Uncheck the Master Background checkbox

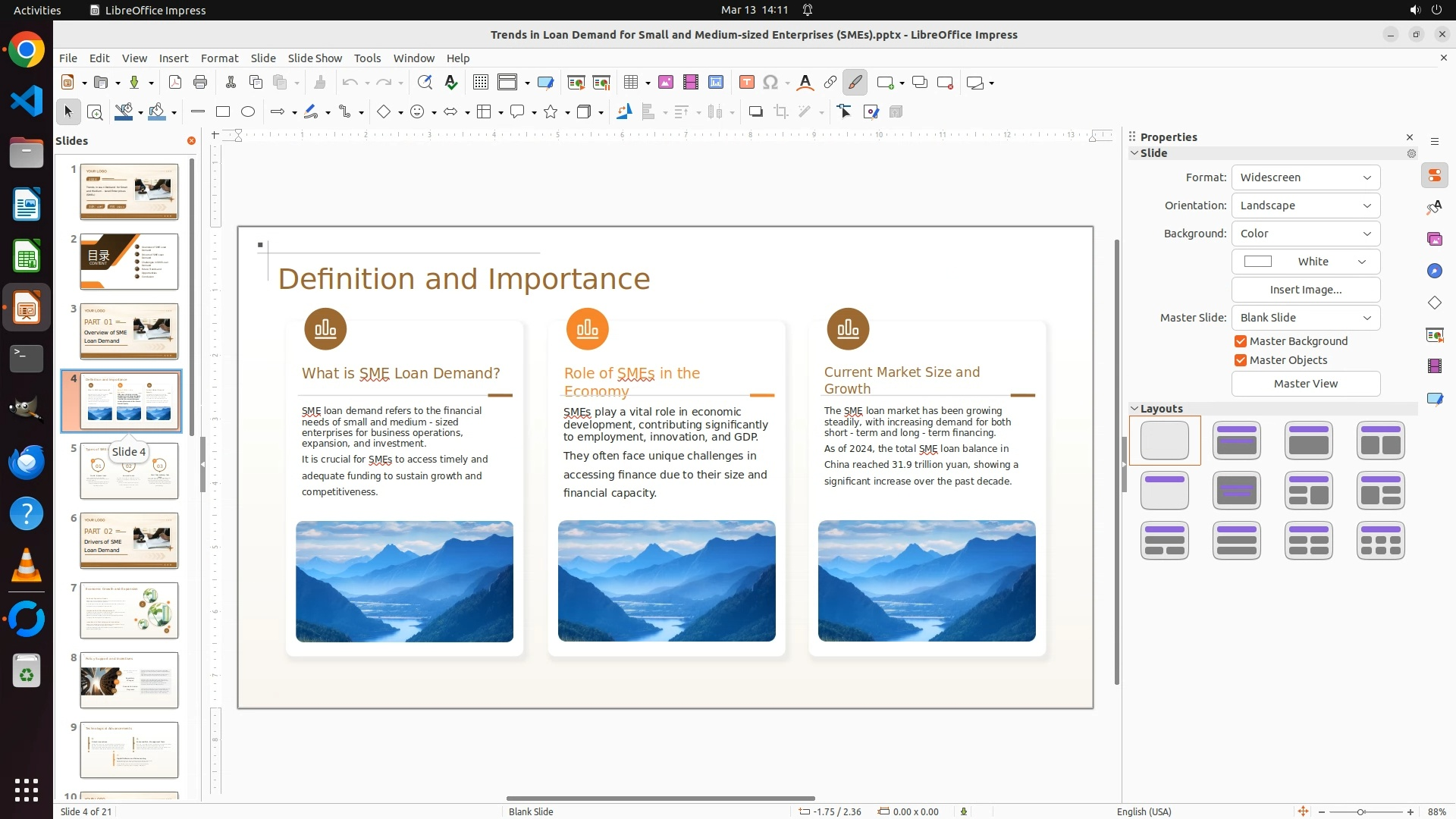coord(1241,341)
